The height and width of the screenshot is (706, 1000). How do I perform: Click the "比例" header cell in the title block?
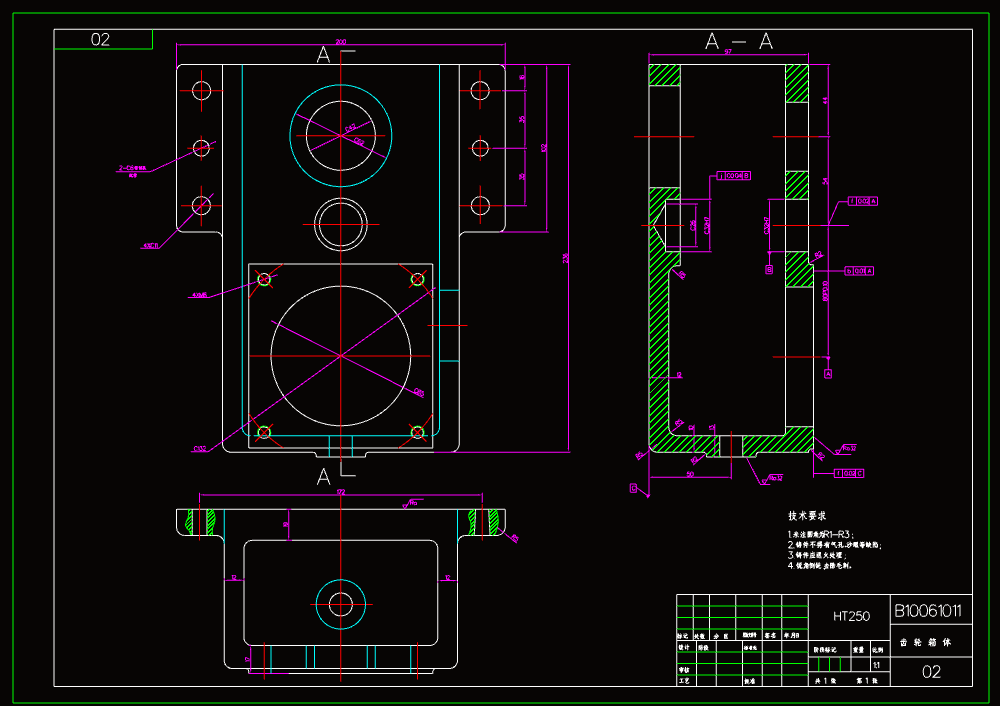coord(878,650)
